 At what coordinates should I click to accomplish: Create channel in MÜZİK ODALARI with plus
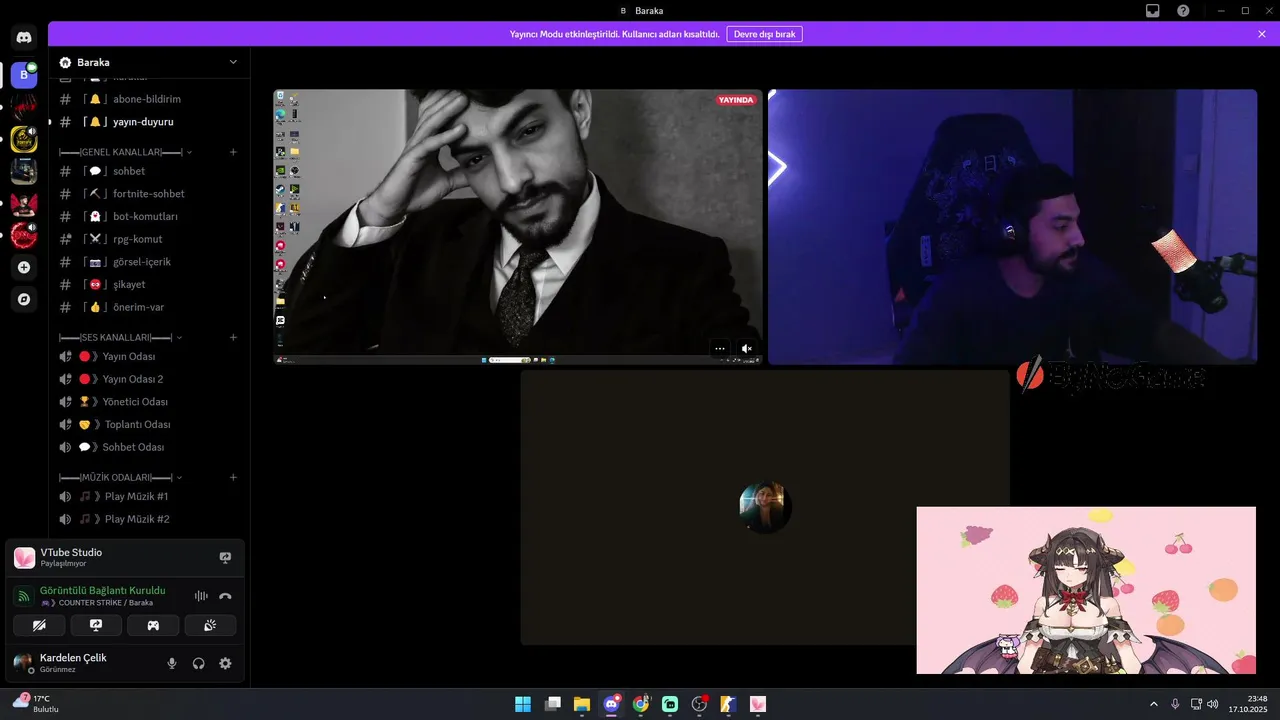coord(233,477)
